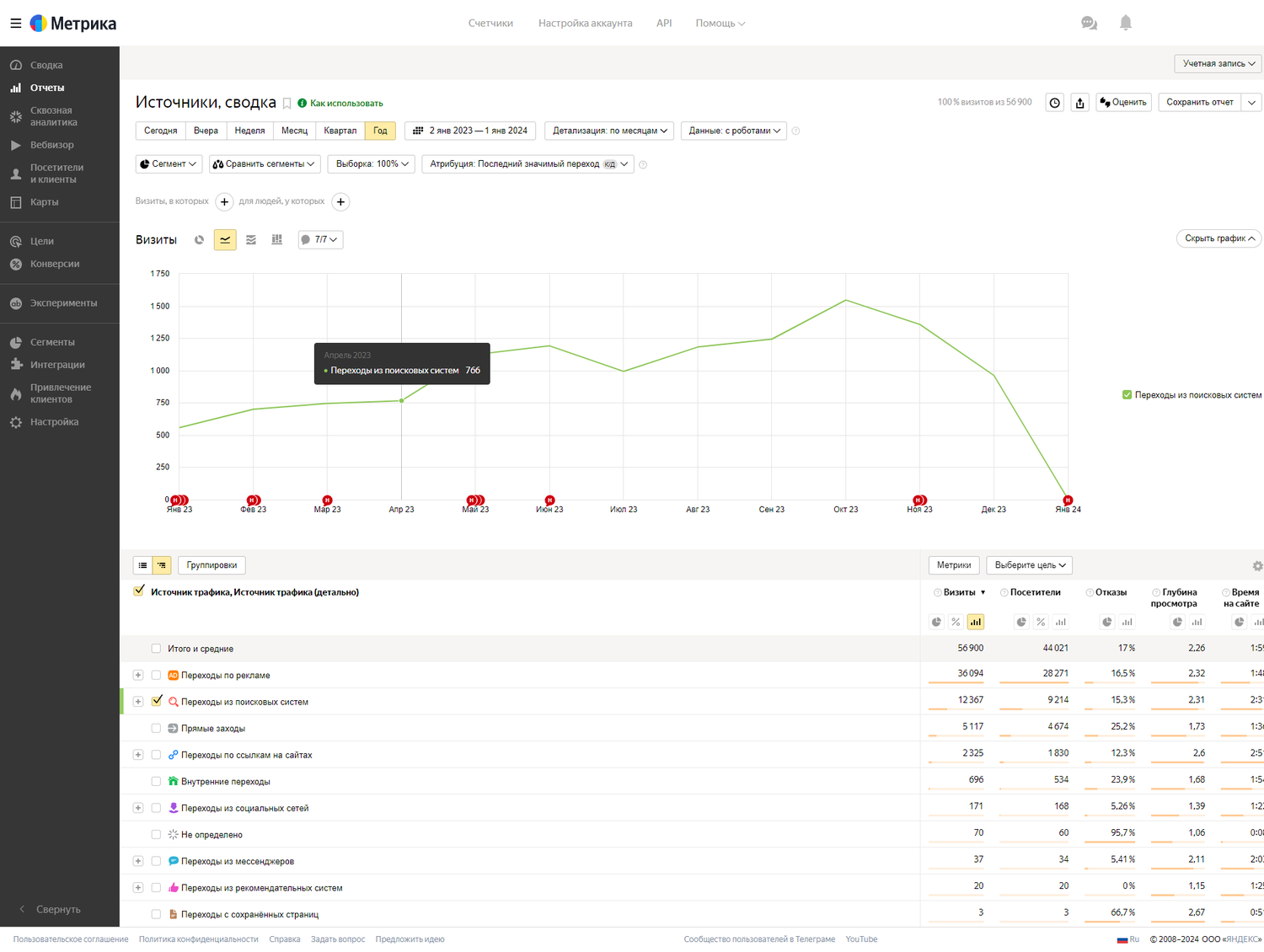Open Счетчики in top navigation
The image size is (1264, 952).
pos(490,24)
